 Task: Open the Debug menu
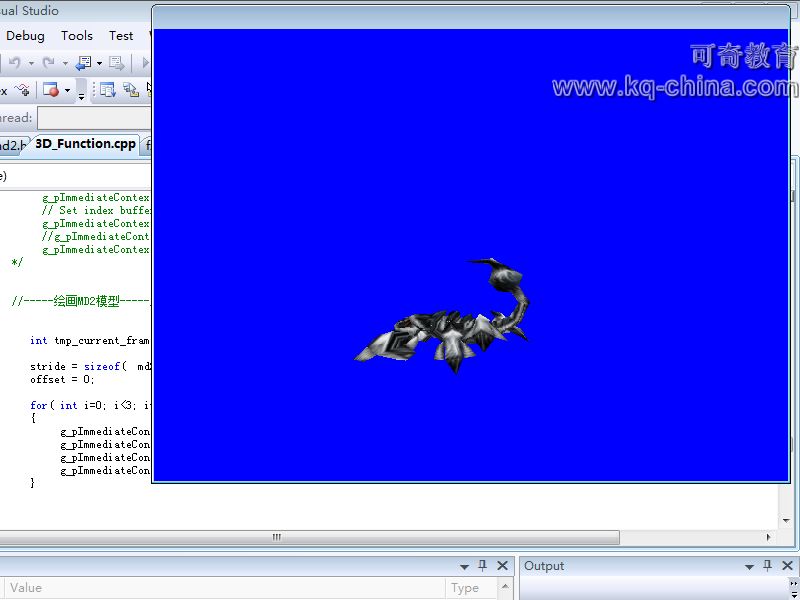pyautogui.click(x=25, y=35)
